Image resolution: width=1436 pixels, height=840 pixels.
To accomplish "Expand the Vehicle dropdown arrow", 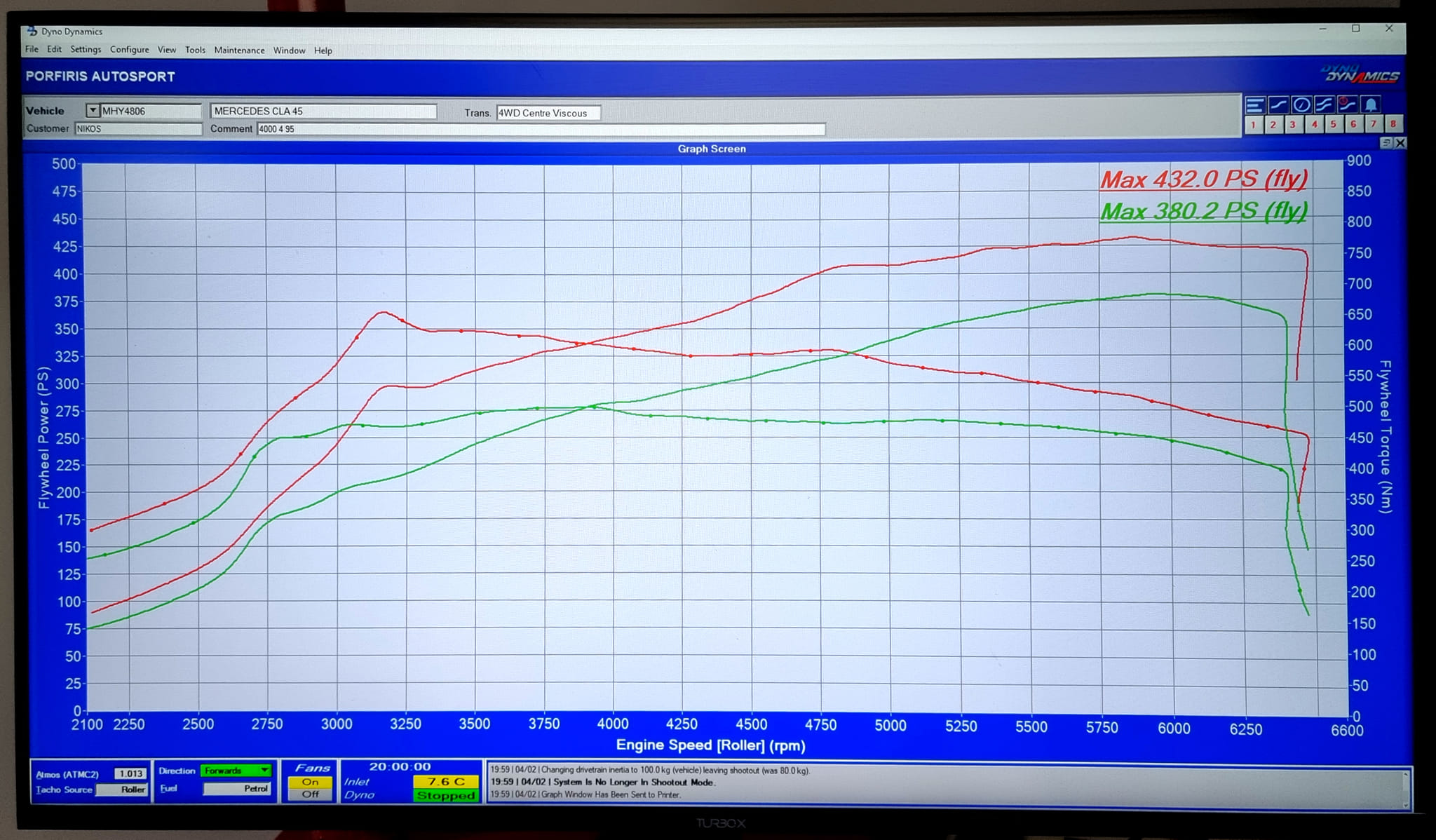I will (93, 111).
